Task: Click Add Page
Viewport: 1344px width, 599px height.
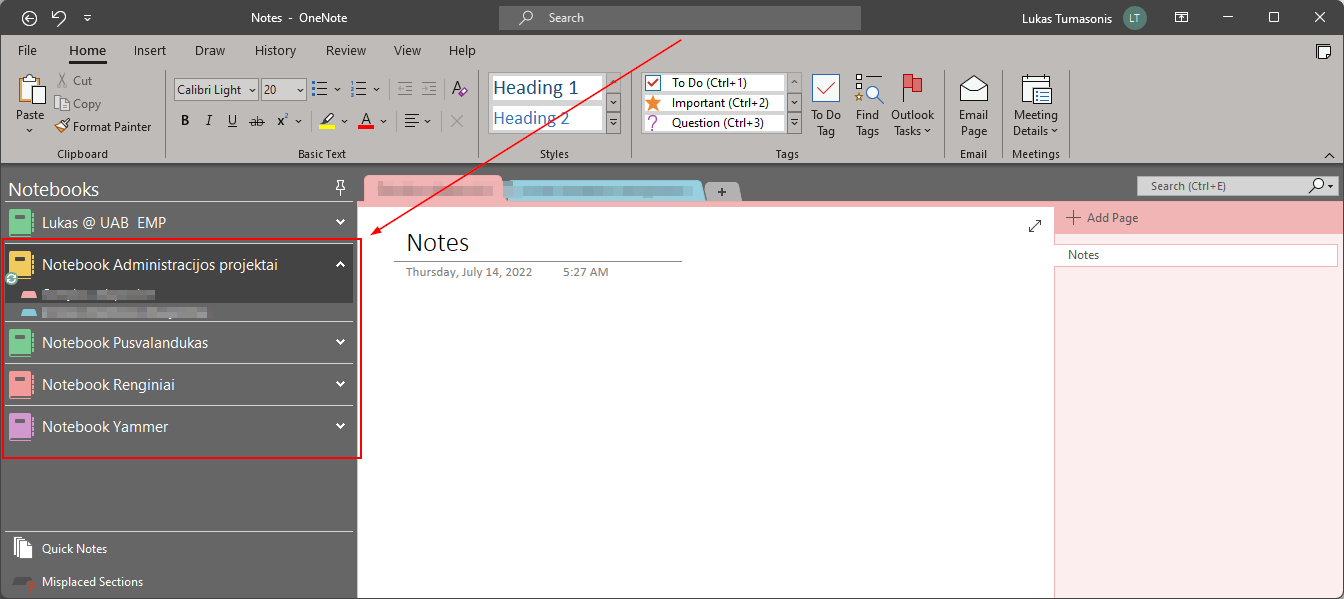Action: 1102,218
